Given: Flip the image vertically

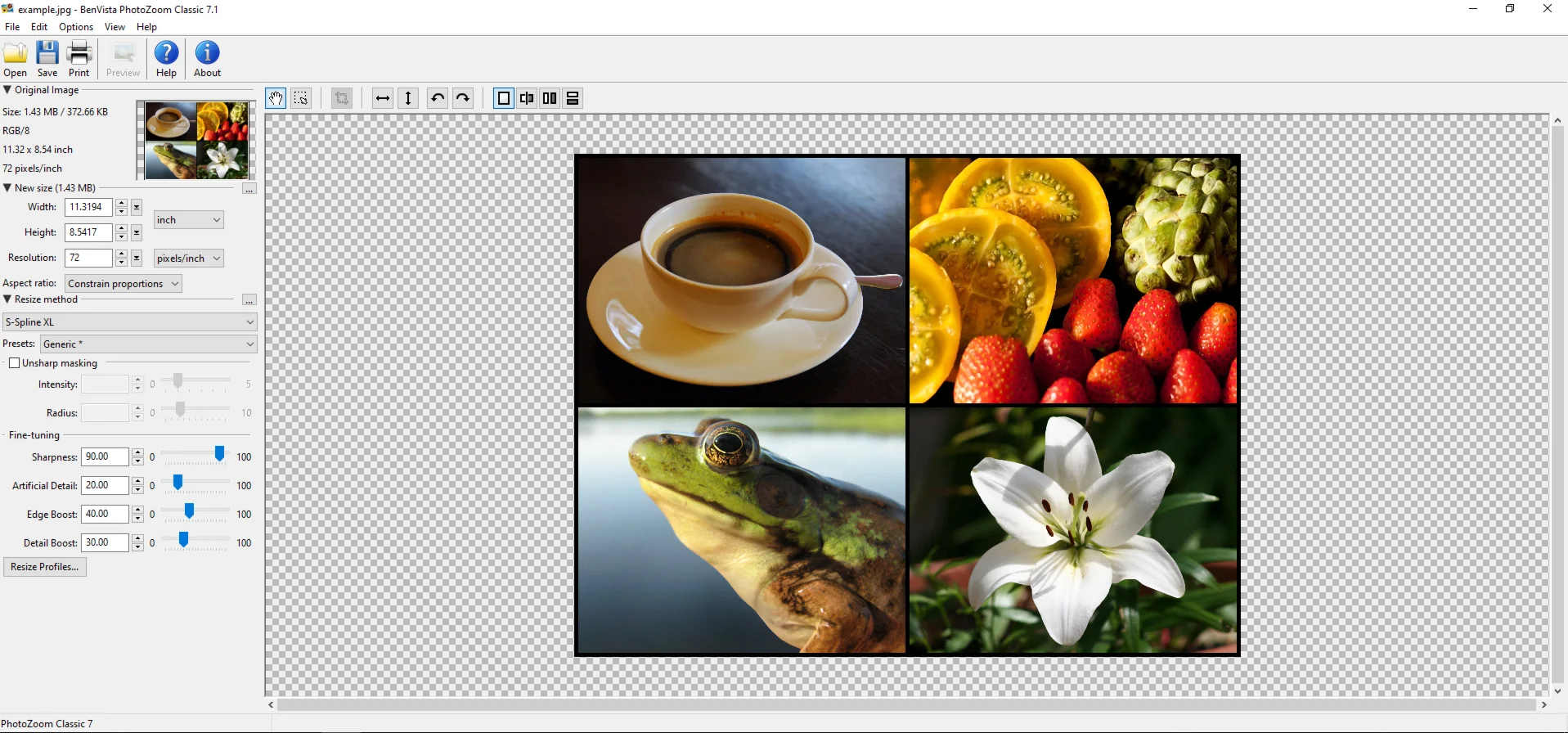Looking at the screenshot, I should click(x=408, y=98).
